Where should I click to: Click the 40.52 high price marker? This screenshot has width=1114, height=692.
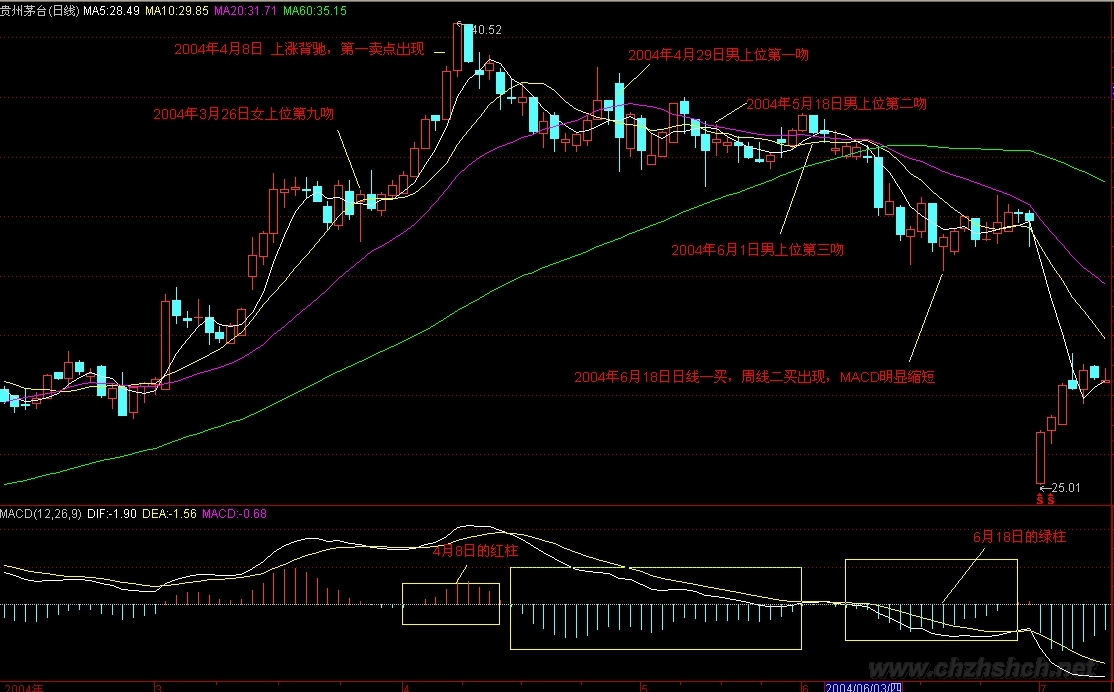[x=486, y=30]
